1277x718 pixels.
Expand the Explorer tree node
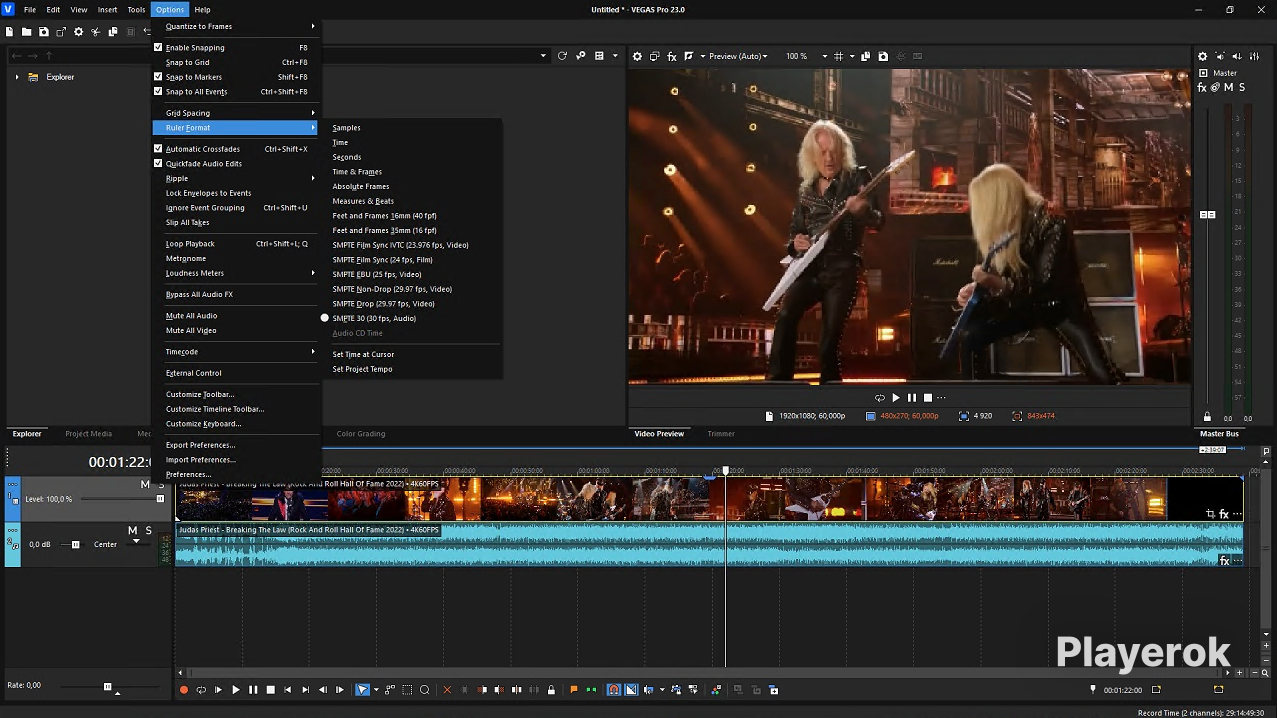pyautogui.click(x=17, y=77)
